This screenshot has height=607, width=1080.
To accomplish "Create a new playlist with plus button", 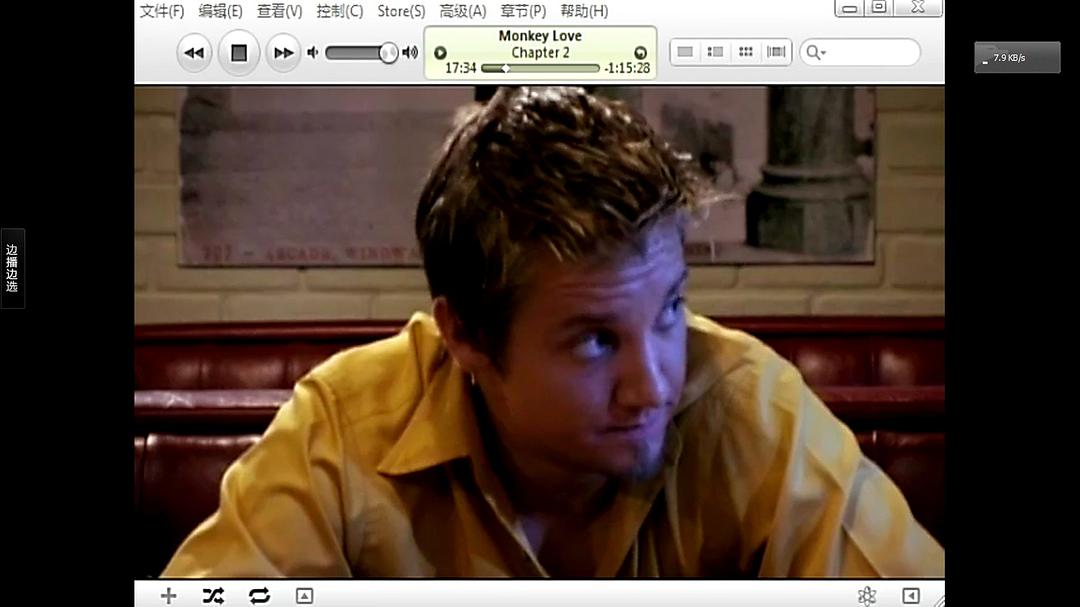I will tap(169, 596).
